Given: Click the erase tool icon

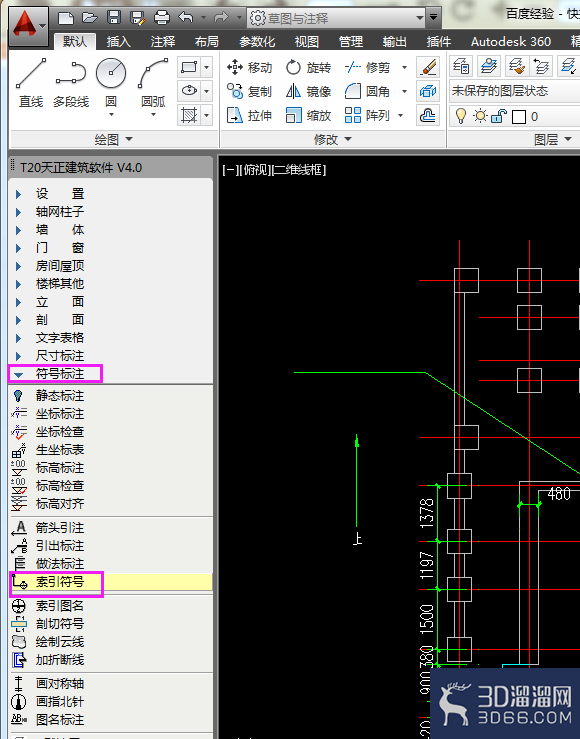Looking at the screenshot, I should (428, 67).
